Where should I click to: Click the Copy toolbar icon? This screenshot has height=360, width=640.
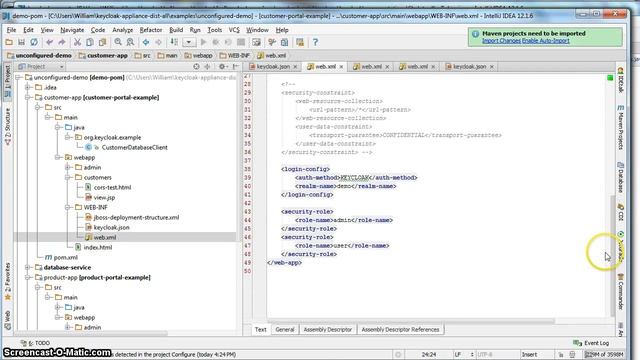pyautogui.click(x=90, y=42)
